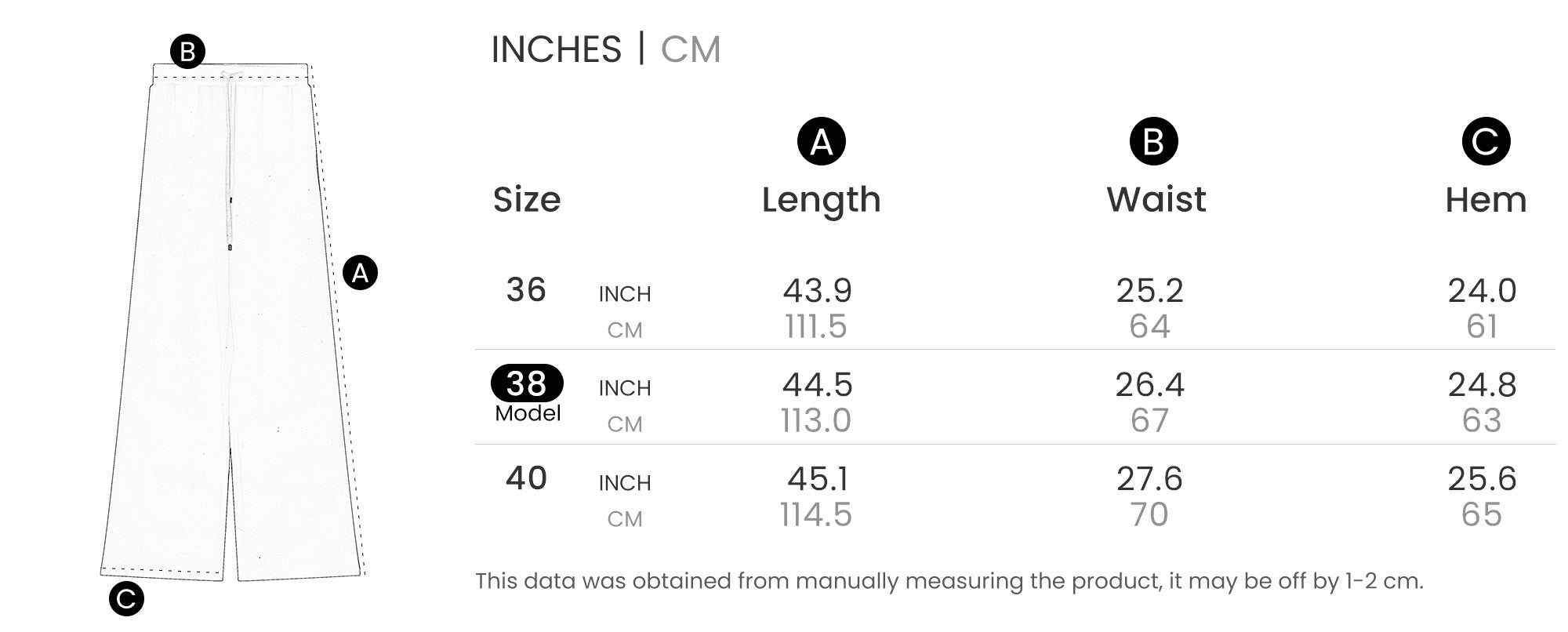Click the B circle above the Waist column

(1153, 142)
